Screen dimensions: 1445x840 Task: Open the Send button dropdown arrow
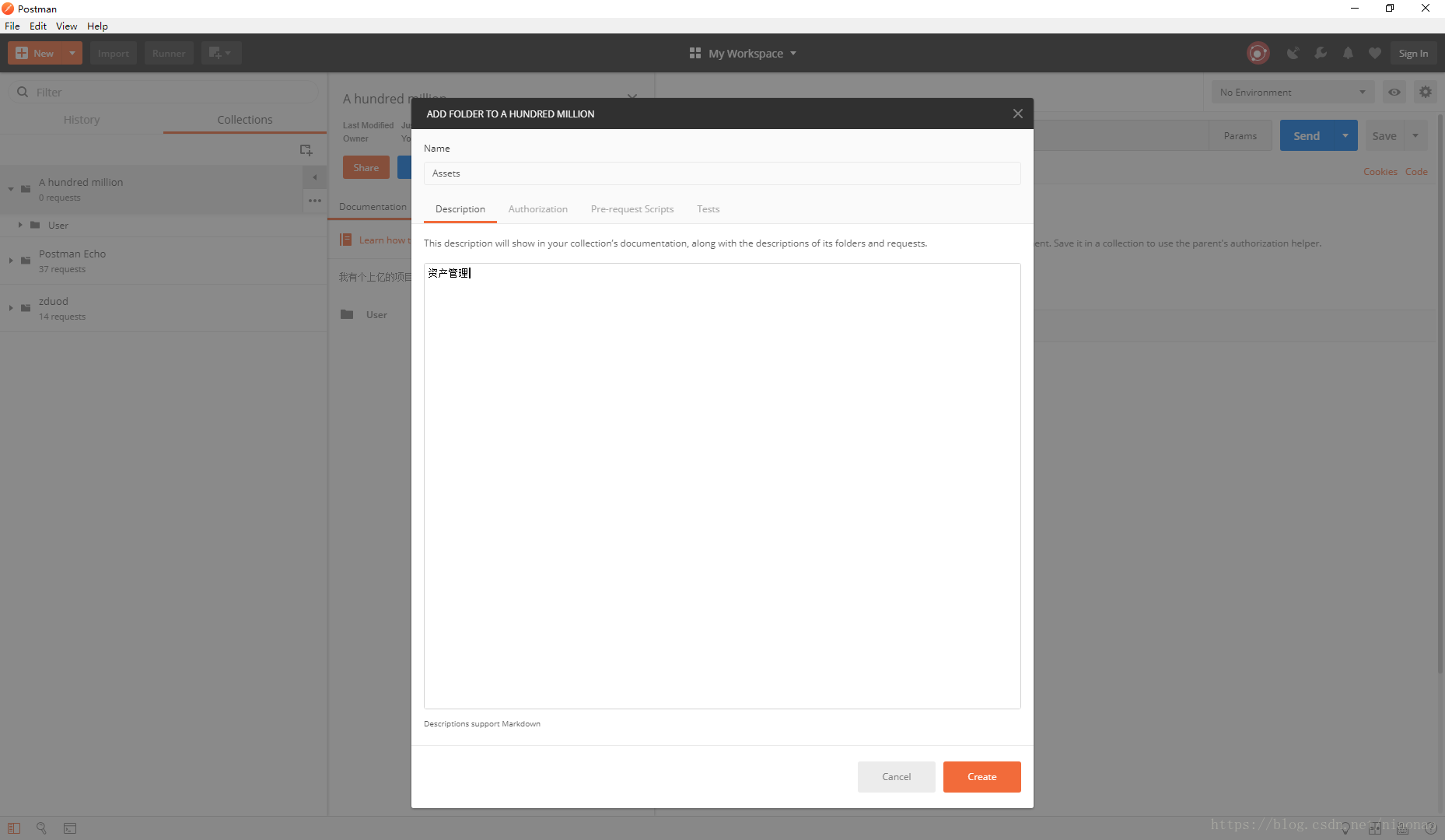point(1345,135)
